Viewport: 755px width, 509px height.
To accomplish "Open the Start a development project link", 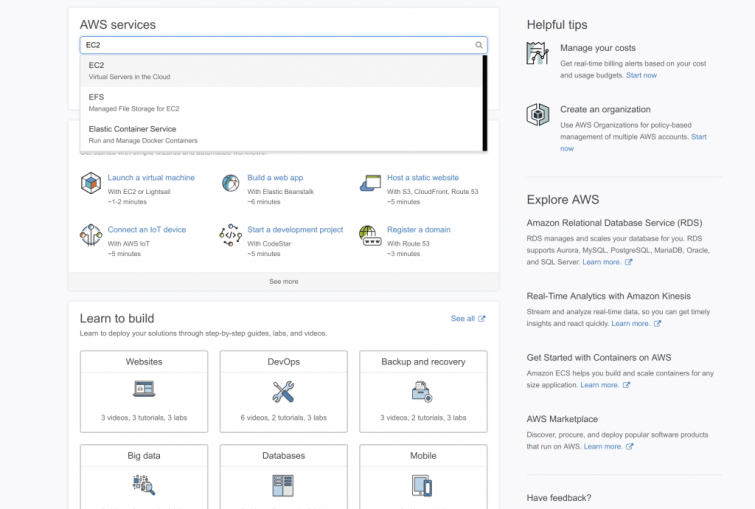I will pyautogui.click(x=295, y=230).
